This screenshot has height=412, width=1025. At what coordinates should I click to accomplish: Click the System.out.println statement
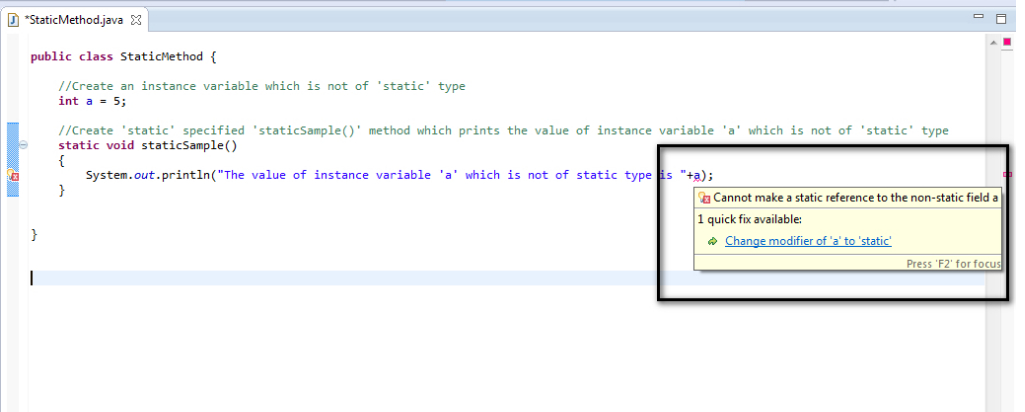click(x=400, y=175)
